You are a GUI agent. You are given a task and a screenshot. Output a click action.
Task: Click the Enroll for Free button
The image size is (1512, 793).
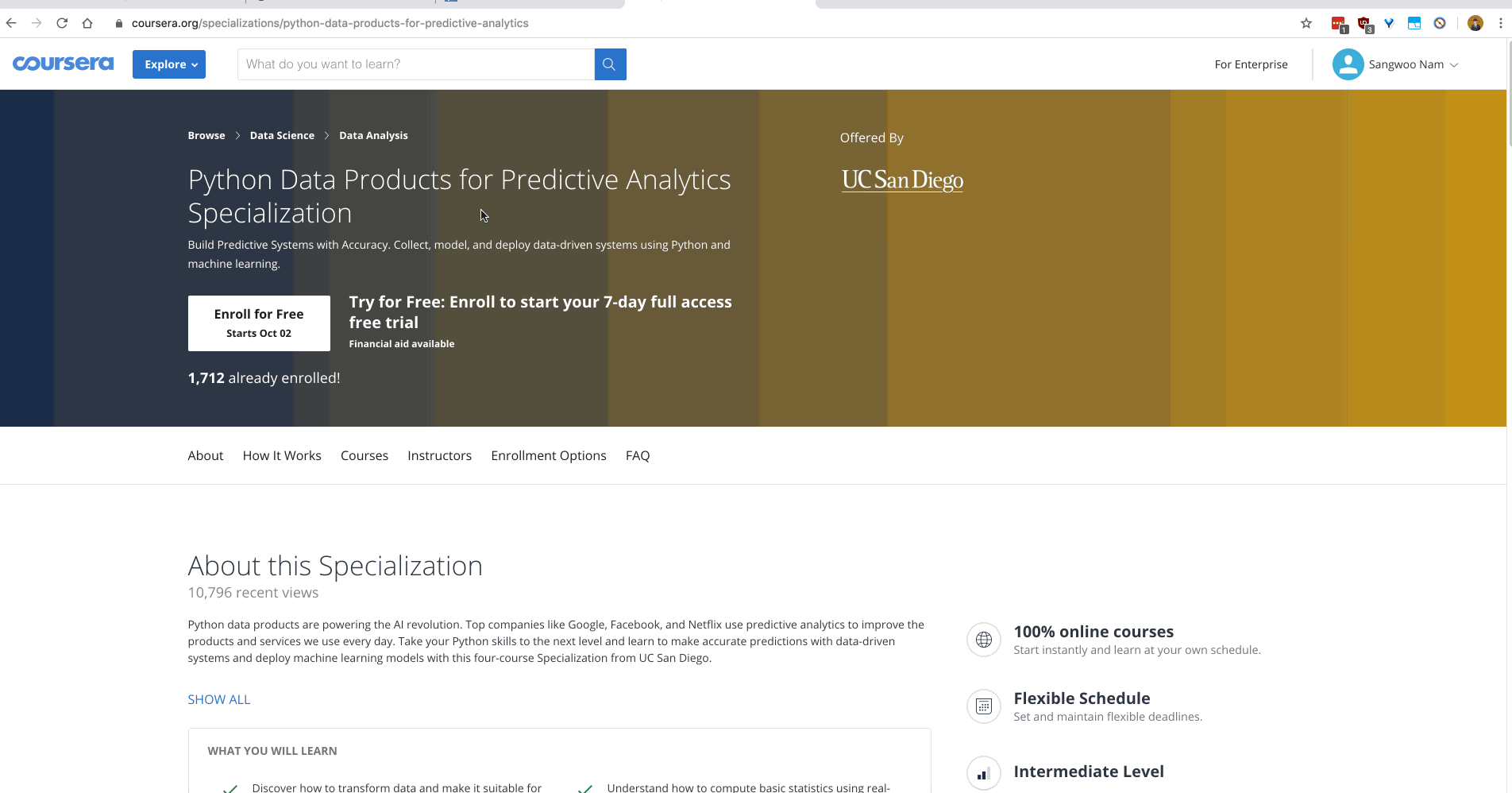(259, 323)
